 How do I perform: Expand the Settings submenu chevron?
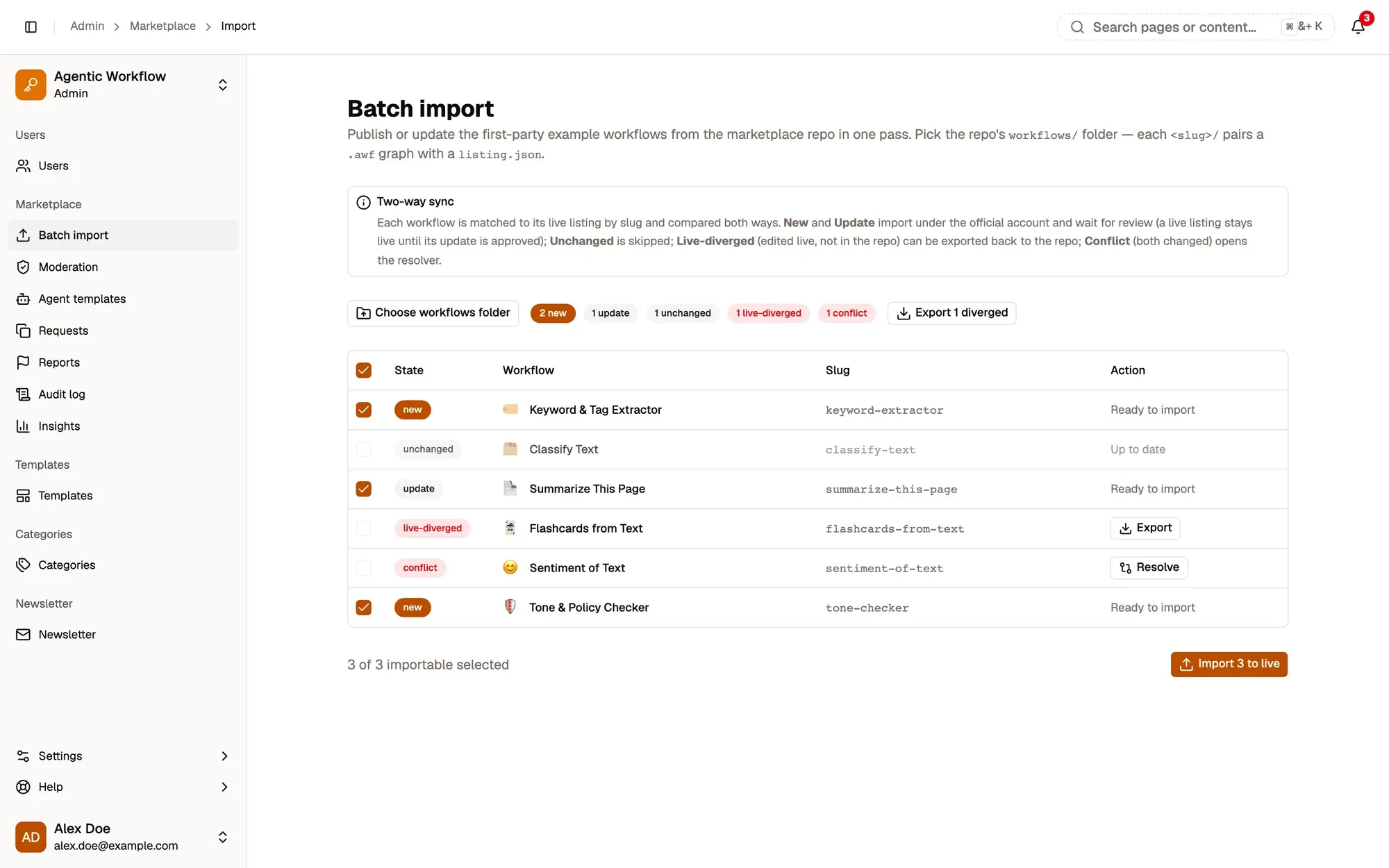[224, 756]
